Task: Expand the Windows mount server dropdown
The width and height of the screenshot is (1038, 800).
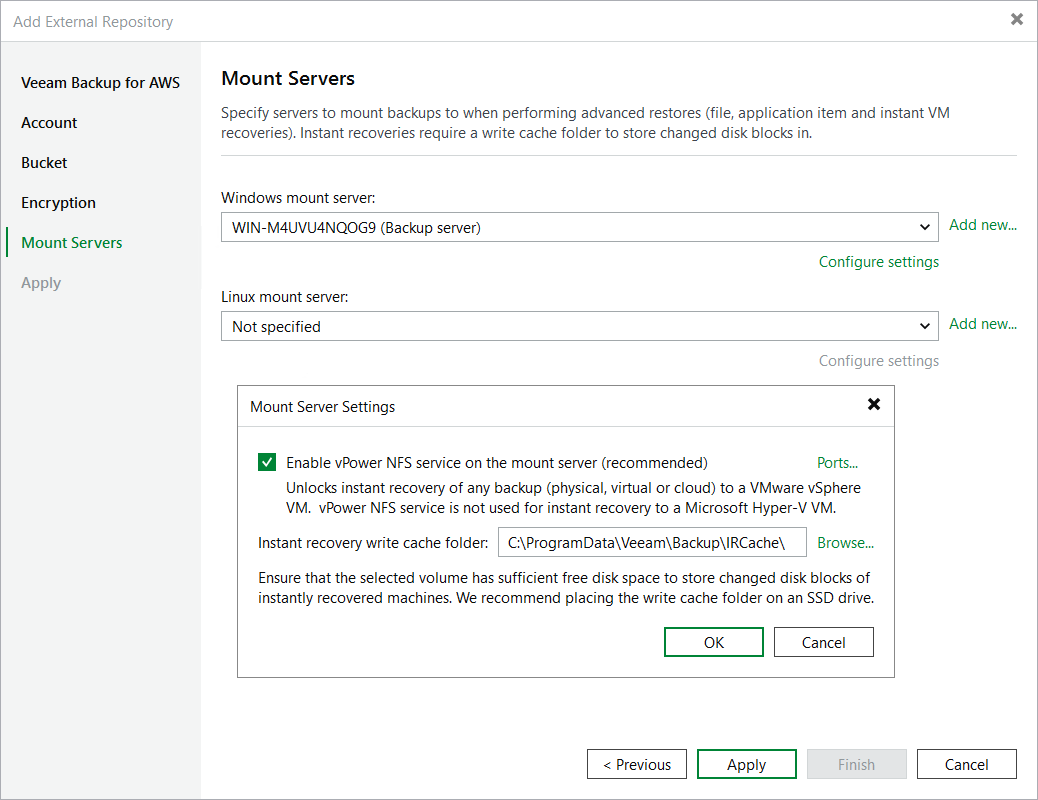Action: click(x=925, y=227)
